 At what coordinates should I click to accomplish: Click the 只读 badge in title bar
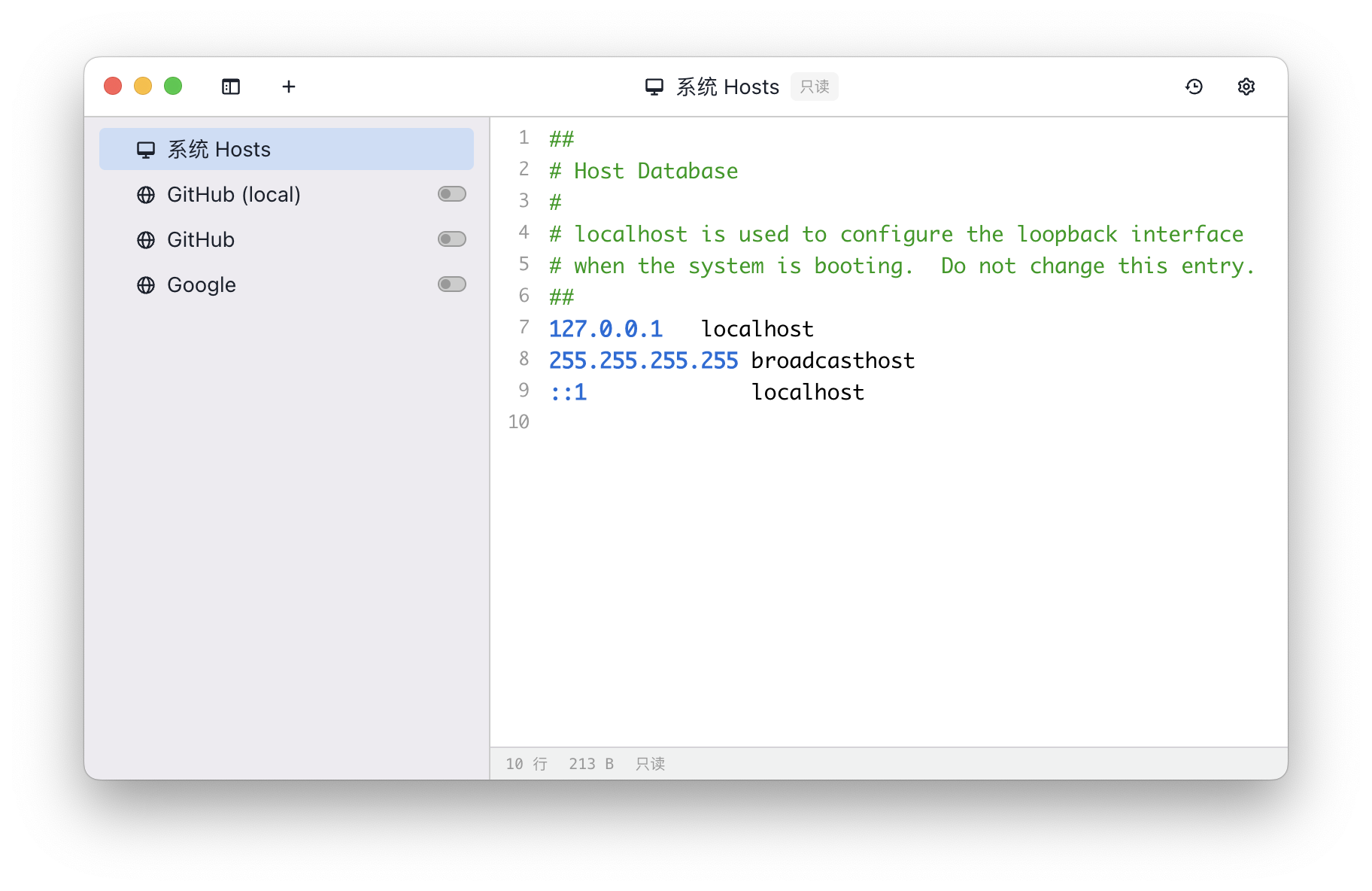[814, 87]
